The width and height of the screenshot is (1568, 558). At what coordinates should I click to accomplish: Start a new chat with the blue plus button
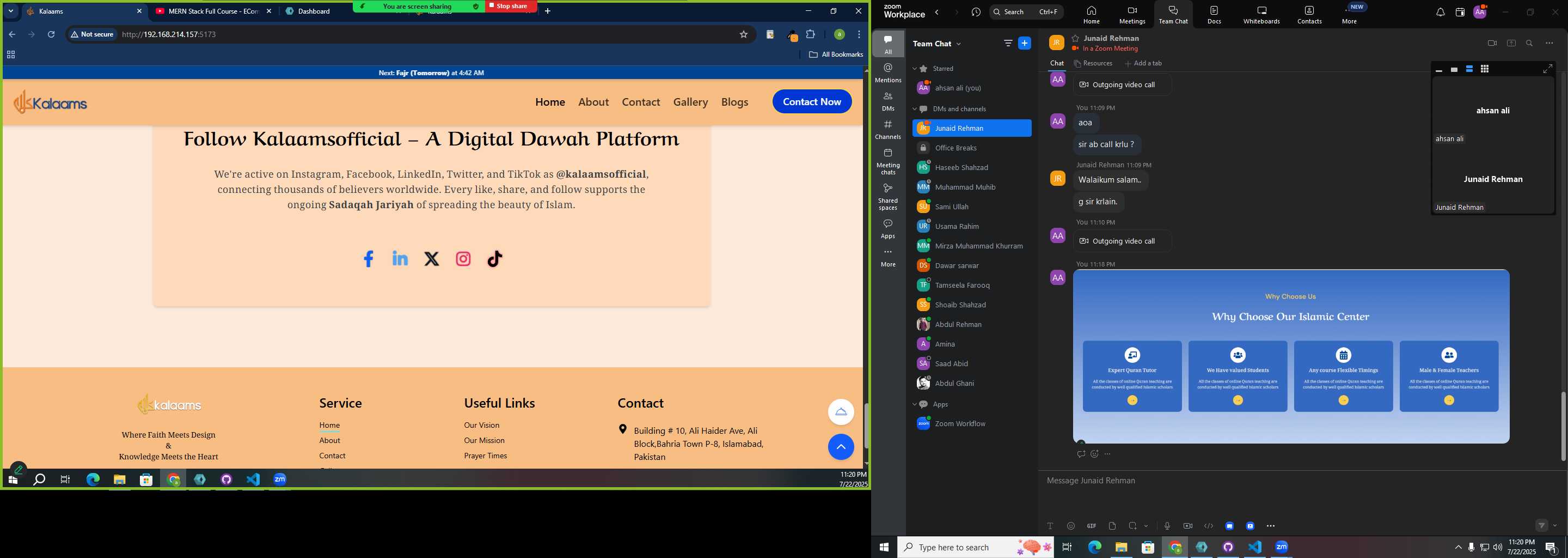1025,43
